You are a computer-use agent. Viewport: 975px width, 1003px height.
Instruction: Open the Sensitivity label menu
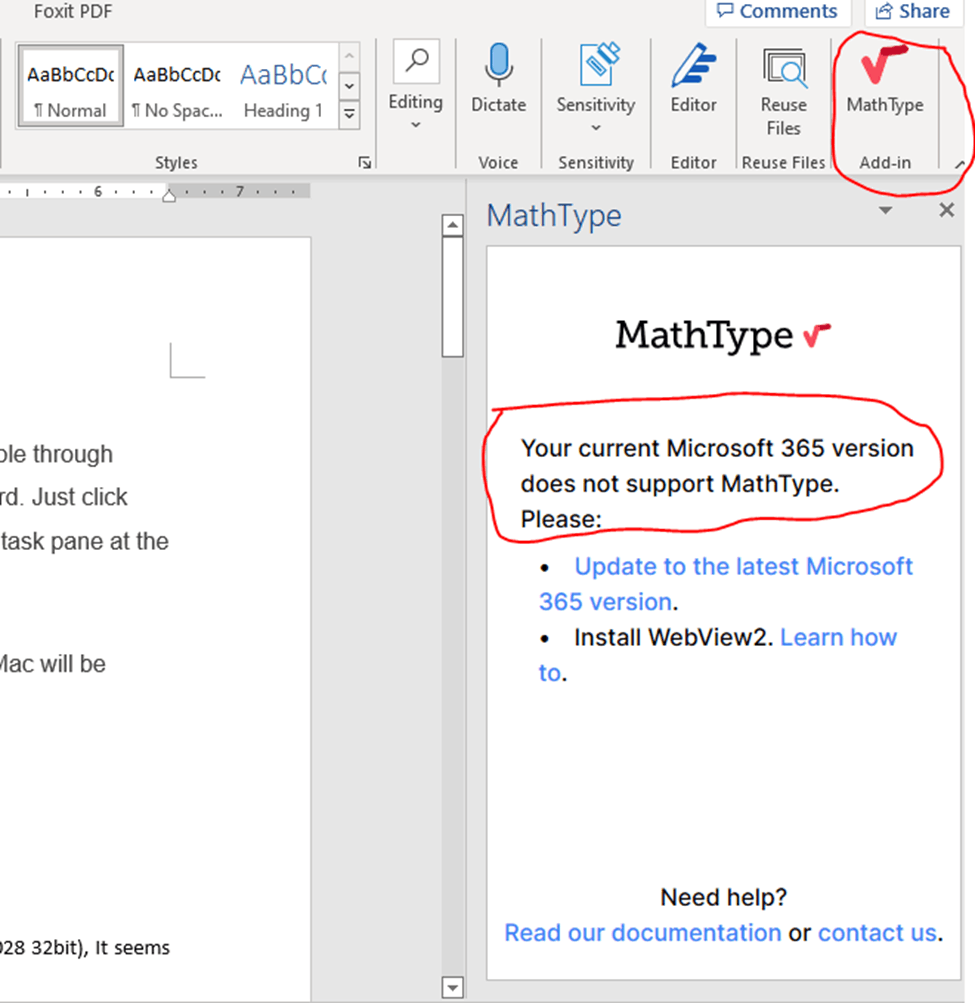click(x=596, y=88)
